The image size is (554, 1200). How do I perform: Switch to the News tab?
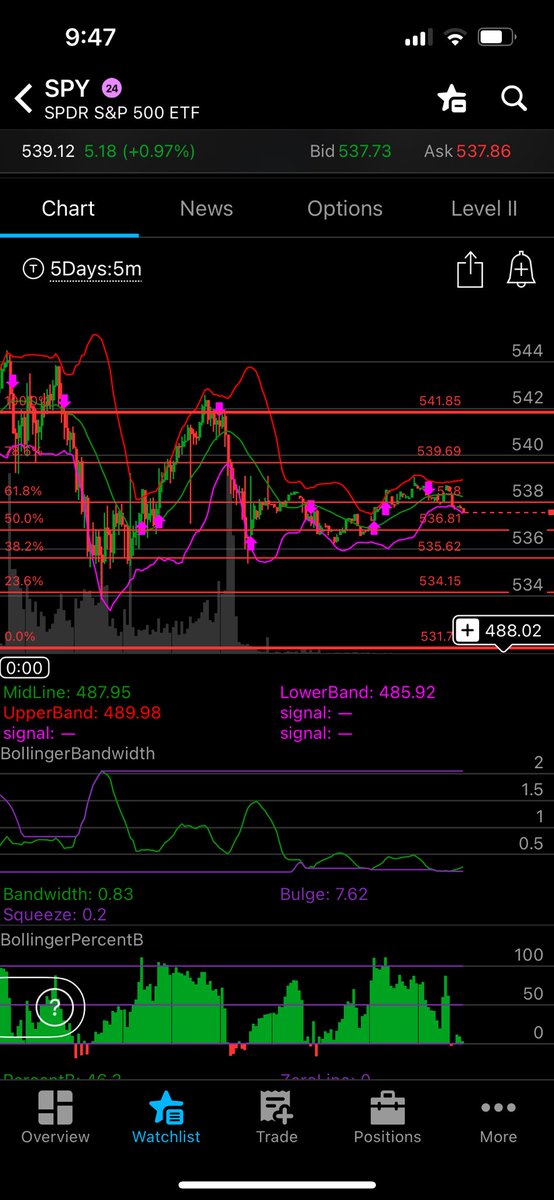pyautogui.click(x=206, y=208)
